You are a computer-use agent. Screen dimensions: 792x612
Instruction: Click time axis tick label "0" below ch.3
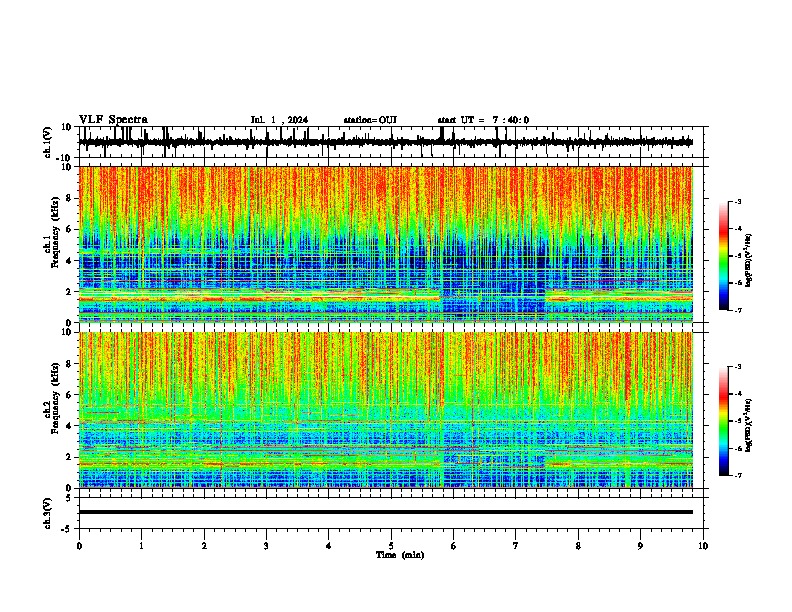coord(79,546)
